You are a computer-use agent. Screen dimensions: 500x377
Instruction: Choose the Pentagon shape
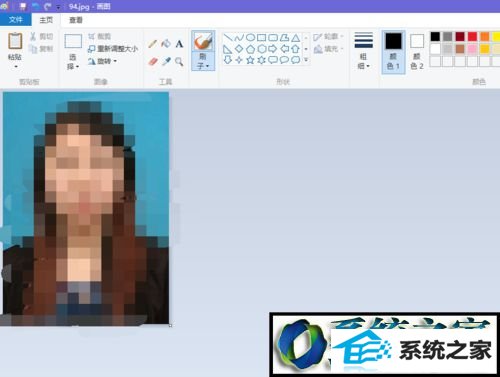pos(250,49)
